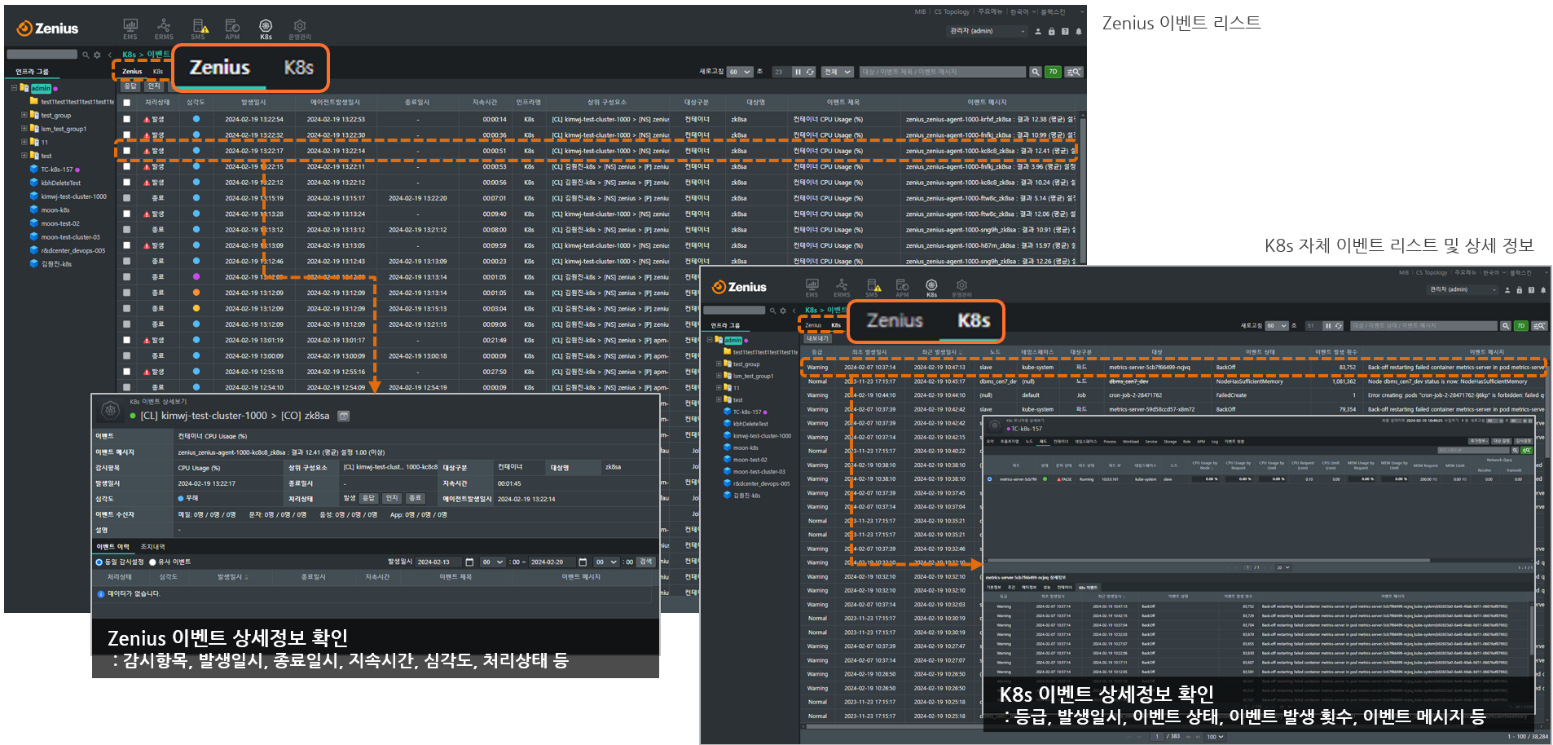
Task: Select the 동일 감시설정 radio button in the detail popup
Action: pyautogui.click(x=99, y=562)
